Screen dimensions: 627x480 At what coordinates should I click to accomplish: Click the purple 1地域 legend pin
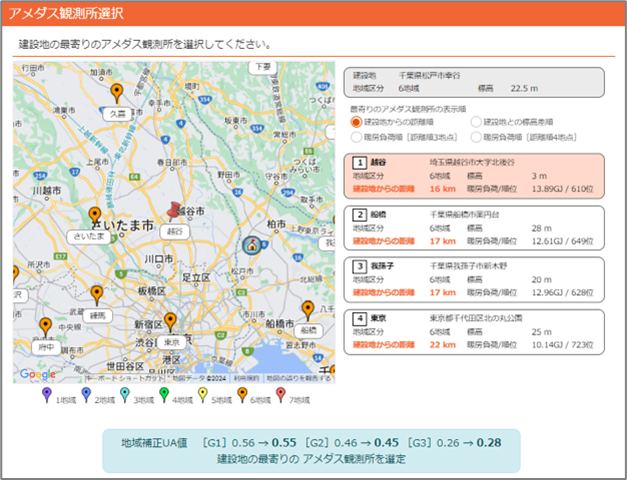click(47, 394)
